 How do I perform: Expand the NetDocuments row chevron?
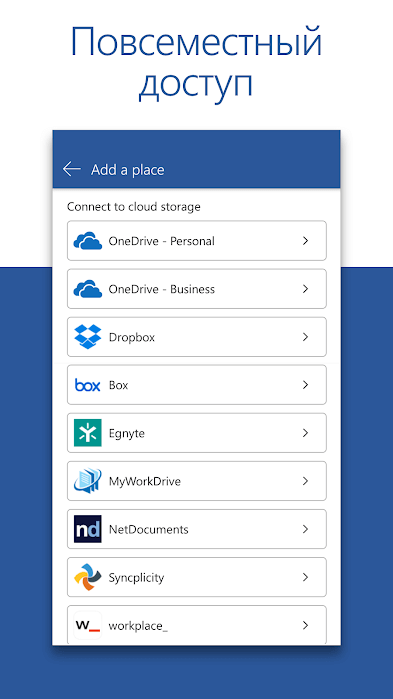click(305, 529)
